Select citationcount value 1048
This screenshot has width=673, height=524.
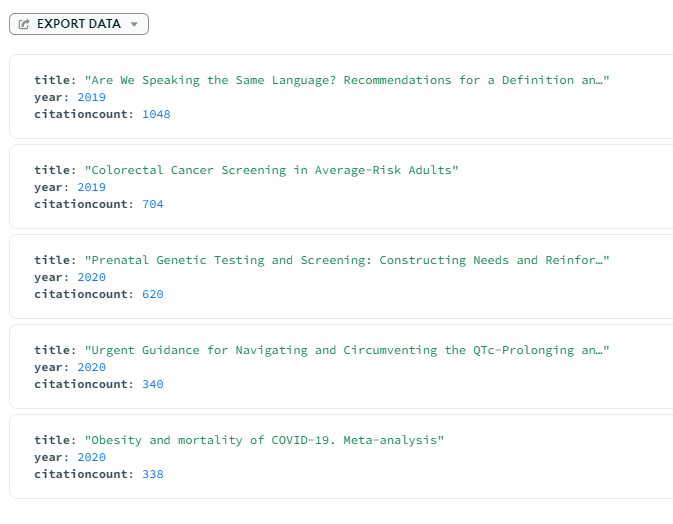click(156, 114)
